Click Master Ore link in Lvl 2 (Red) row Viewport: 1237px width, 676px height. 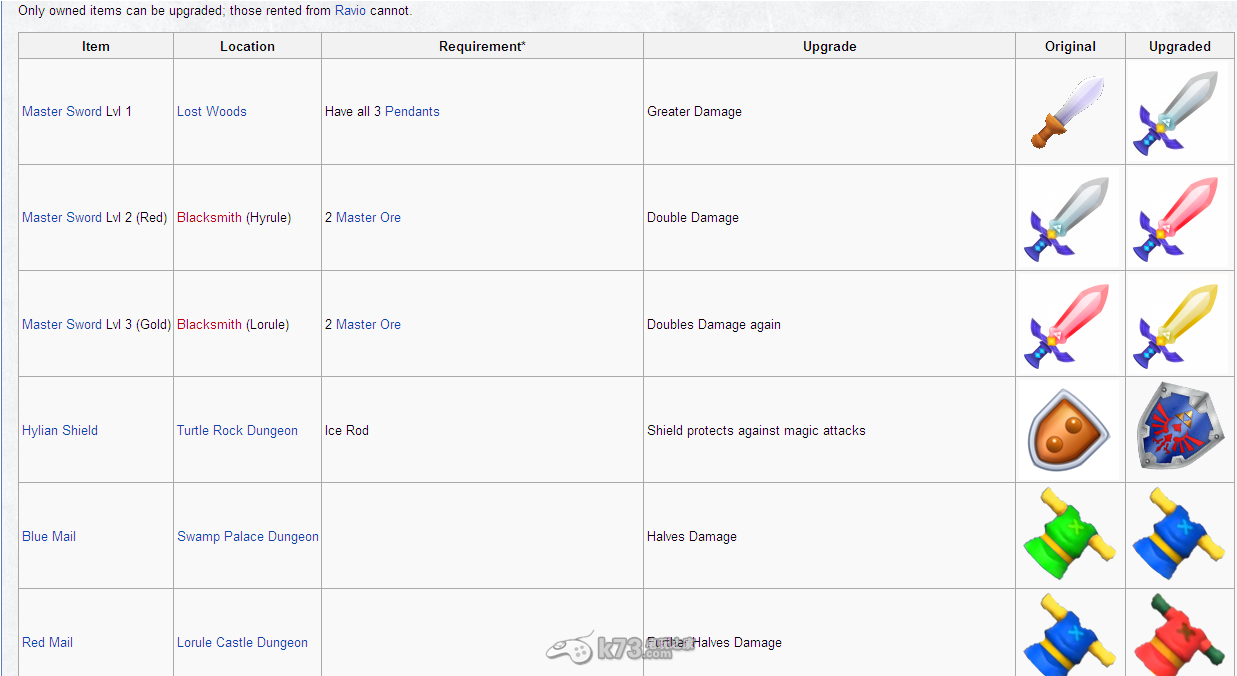click(x=368, y=218)
